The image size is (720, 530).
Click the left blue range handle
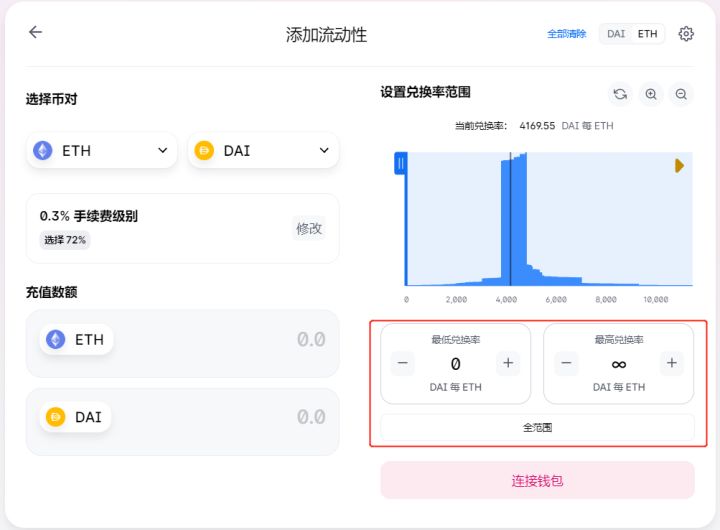pyautogui.click(x=400, y=164)
